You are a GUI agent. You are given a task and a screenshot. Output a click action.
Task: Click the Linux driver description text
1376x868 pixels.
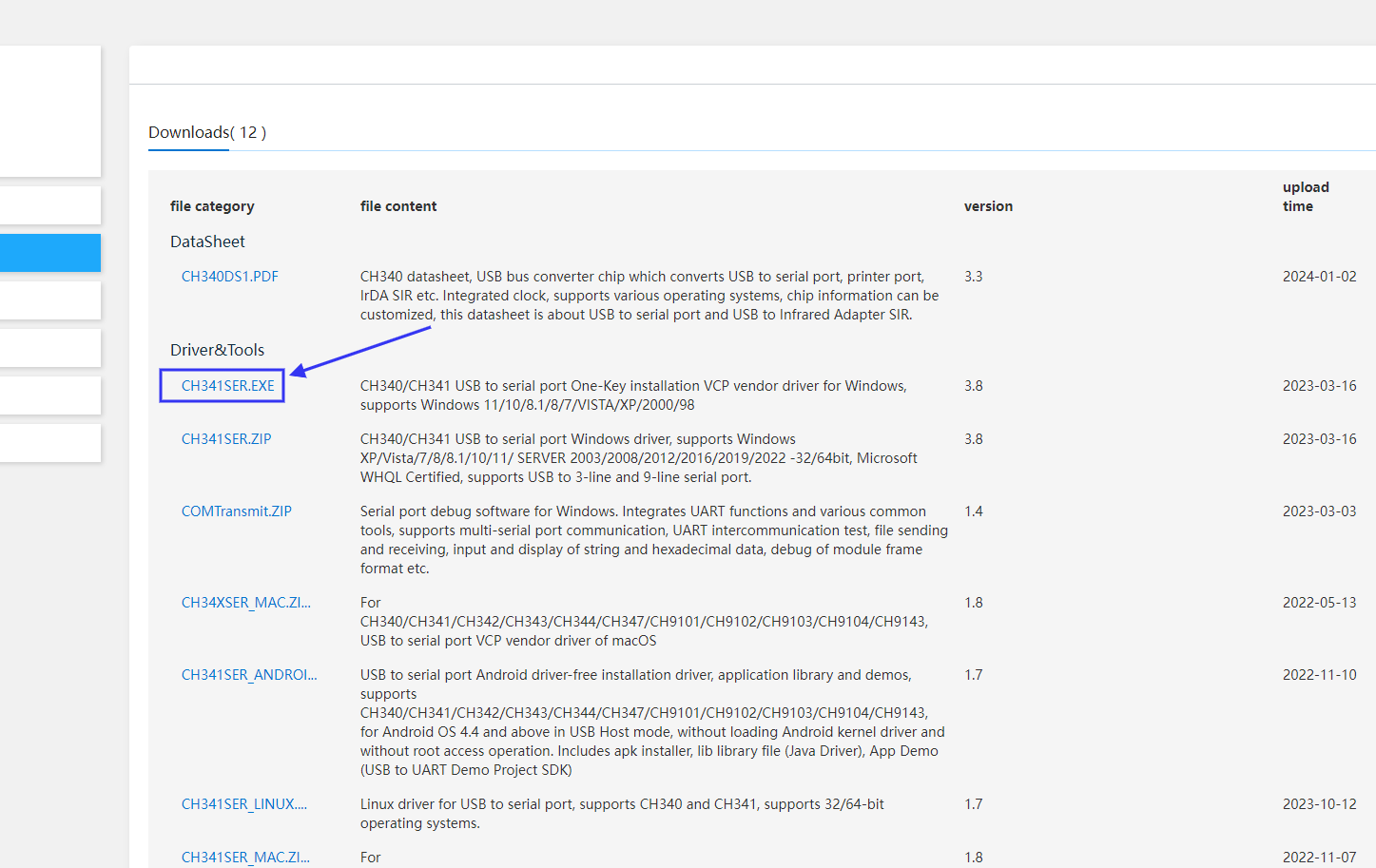click(x=622, y=814)
